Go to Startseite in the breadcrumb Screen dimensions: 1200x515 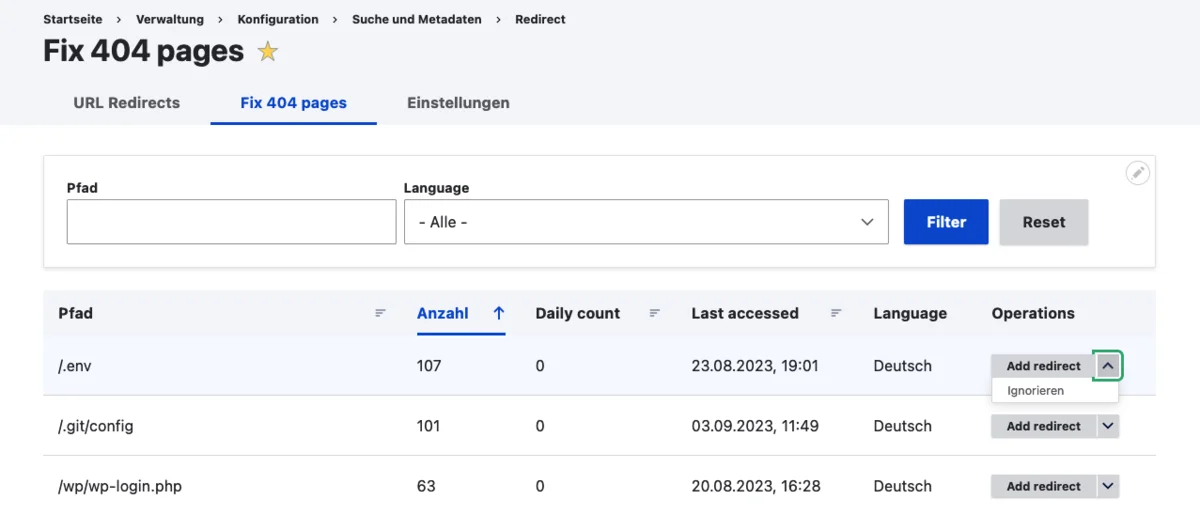(x=73, y=19)
